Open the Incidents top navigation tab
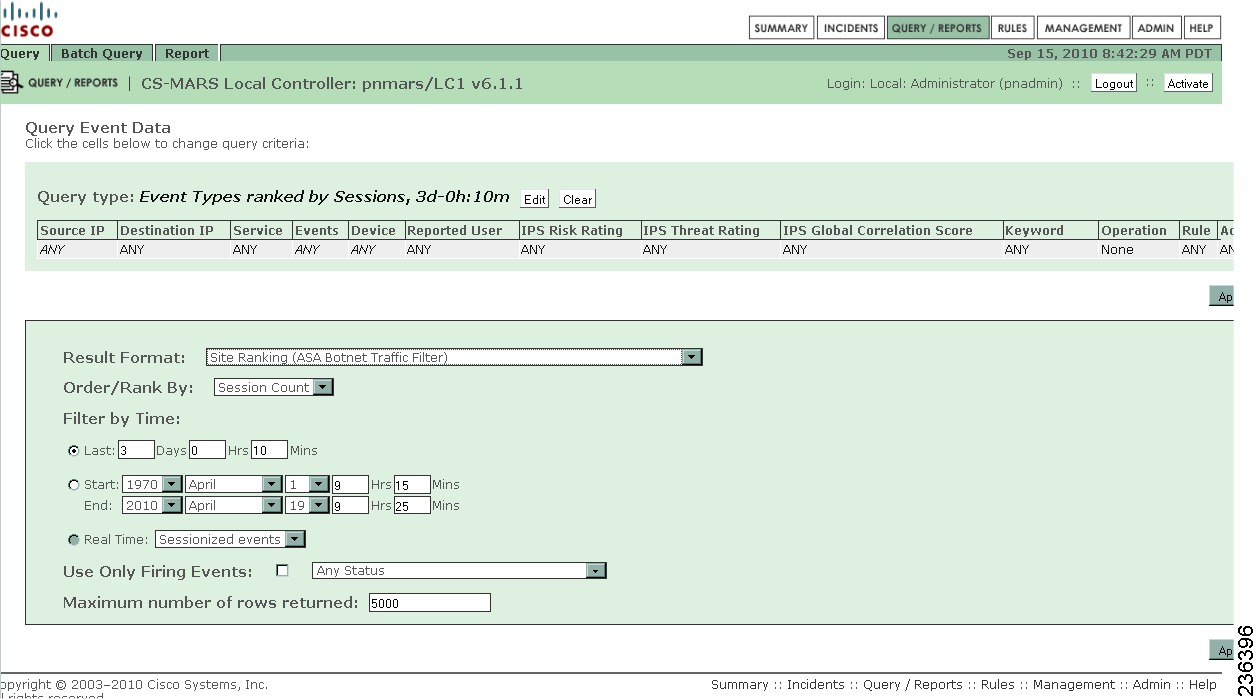 pyautogui.click(x=850, y=28)
